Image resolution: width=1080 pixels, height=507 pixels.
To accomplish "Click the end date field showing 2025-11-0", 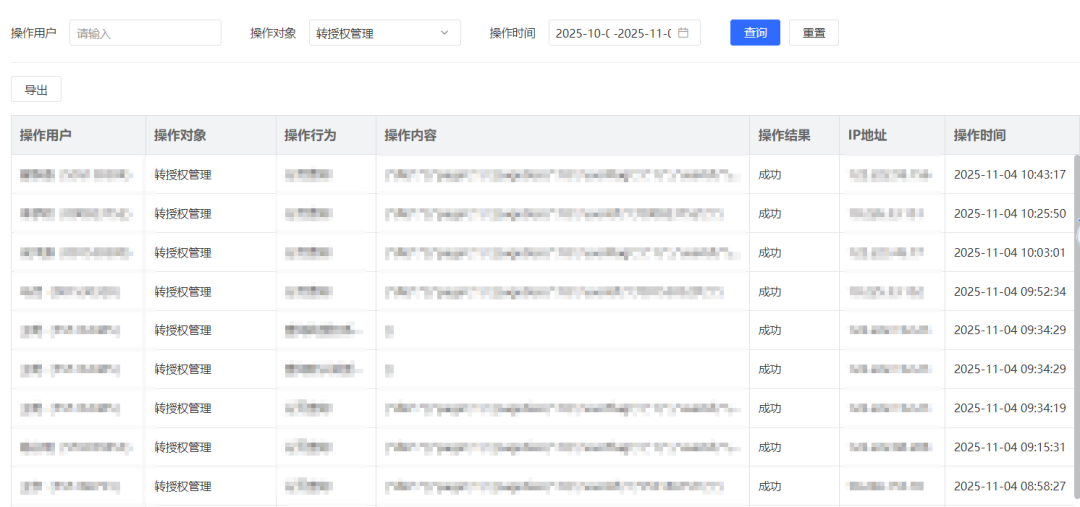I will (643, 32).
